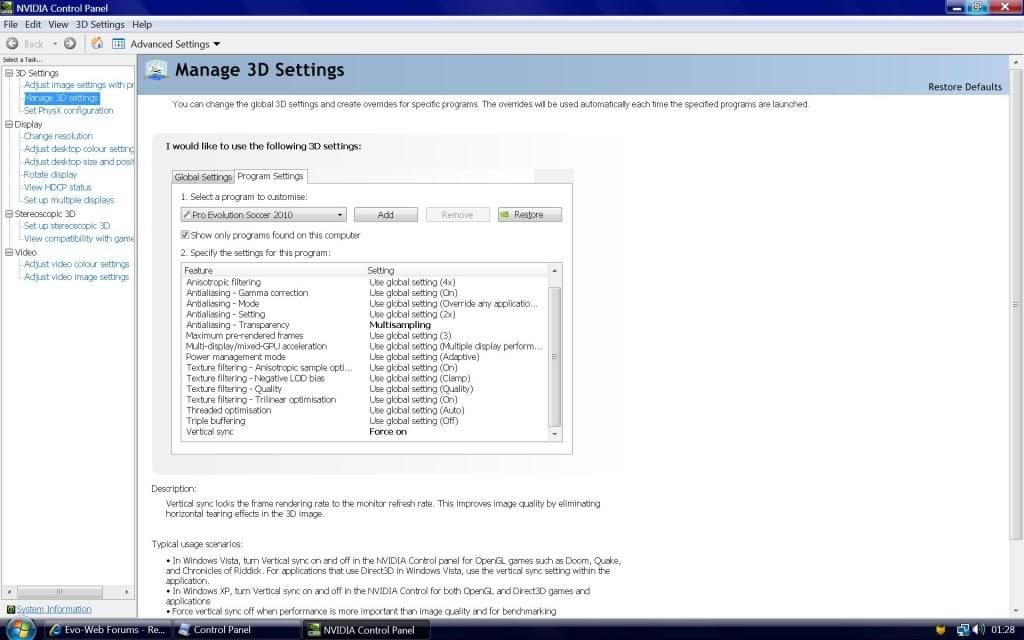Click the settings list scroll down arrow
1024x640 pixels.
coord(554,434)
